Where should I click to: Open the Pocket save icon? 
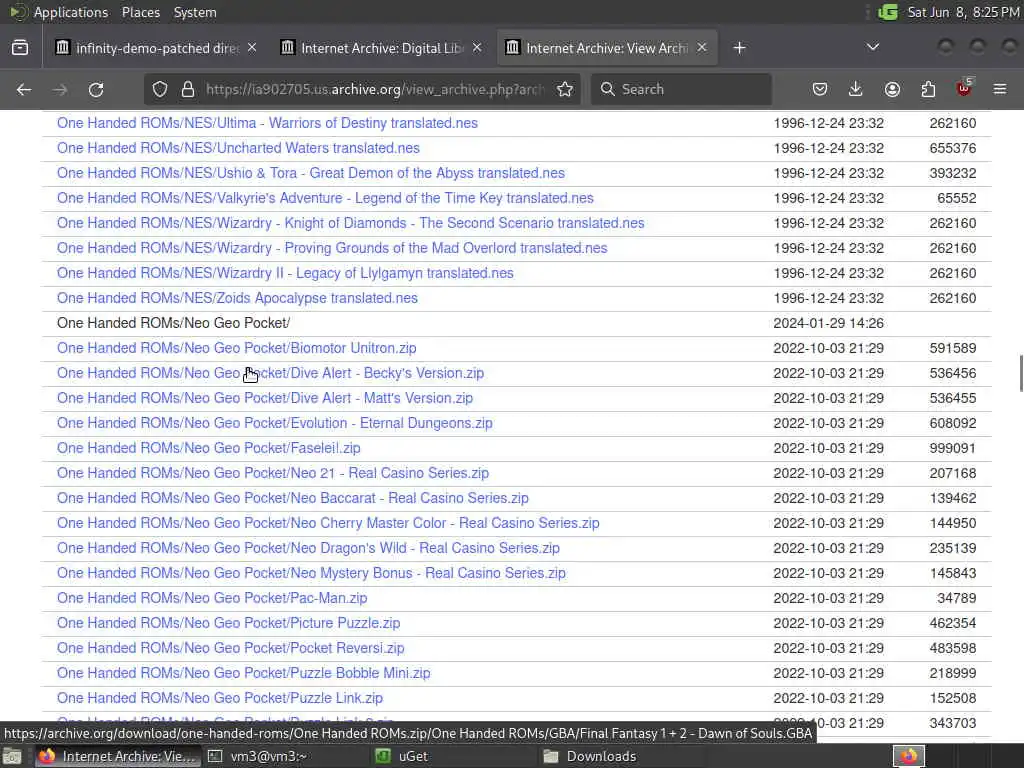[820, 89]
